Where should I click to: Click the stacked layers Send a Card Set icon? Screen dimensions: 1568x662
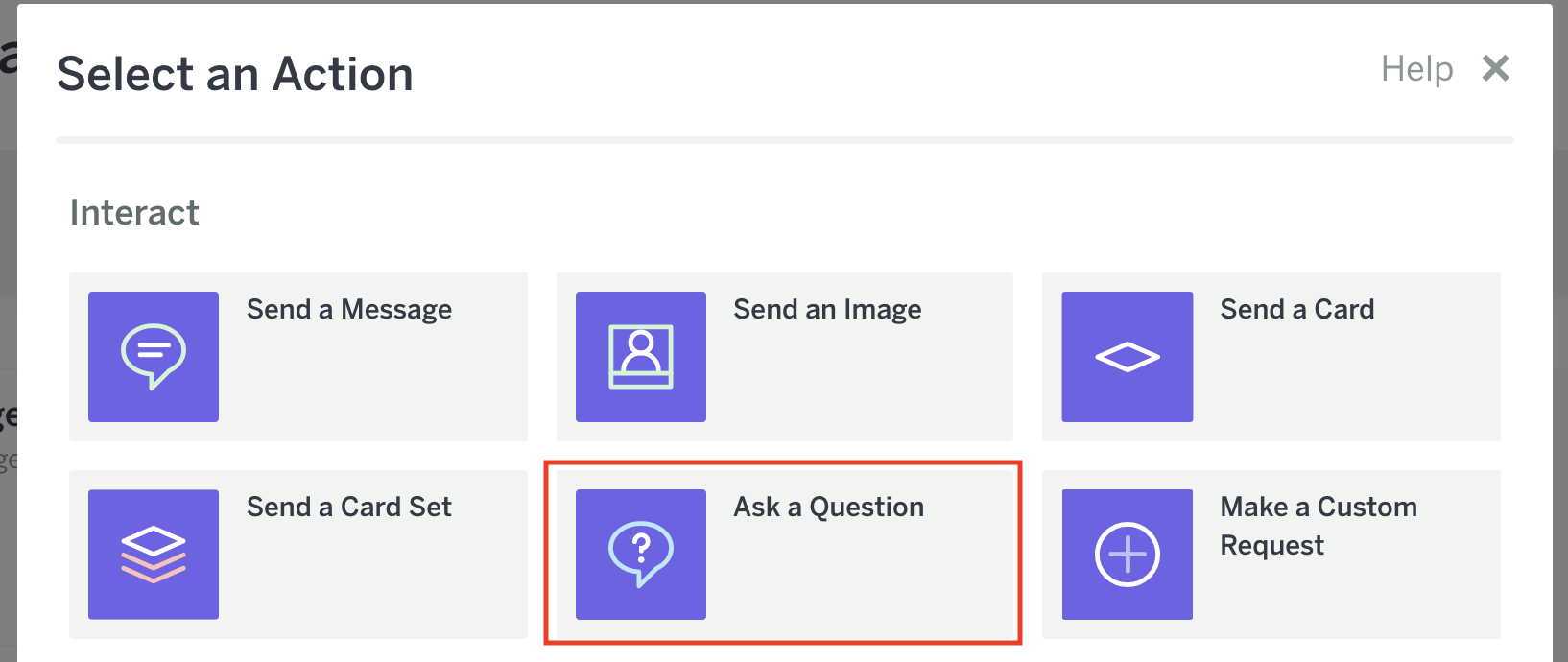[x=154, y=555]
